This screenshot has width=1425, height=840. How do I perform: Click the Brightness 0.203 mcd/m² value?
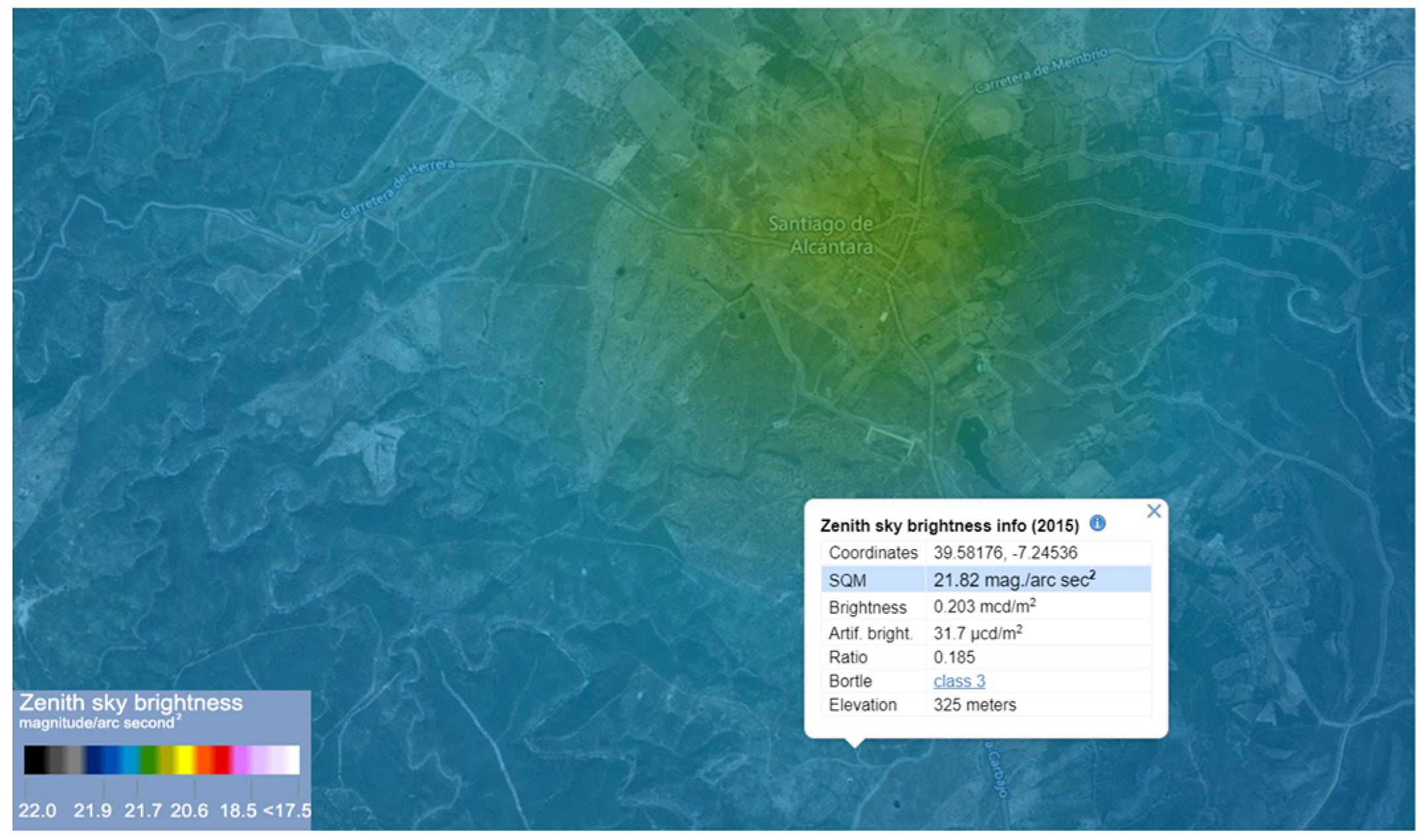click(984, 607)
